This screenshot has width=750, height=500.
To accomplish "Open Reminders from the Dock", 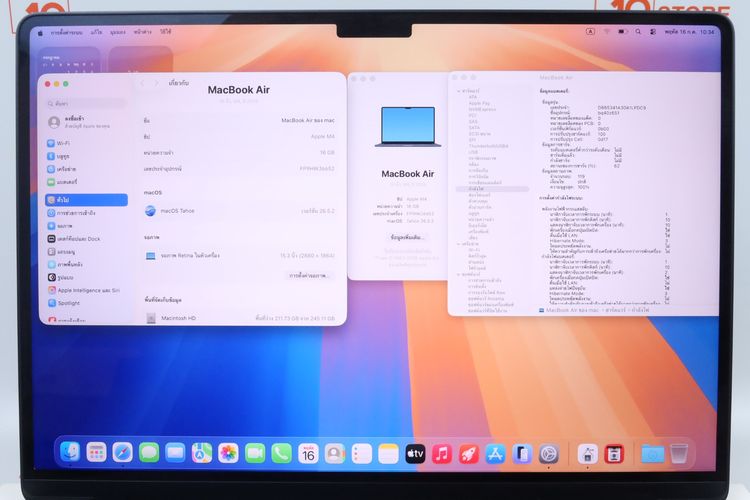I will (362, 454).
